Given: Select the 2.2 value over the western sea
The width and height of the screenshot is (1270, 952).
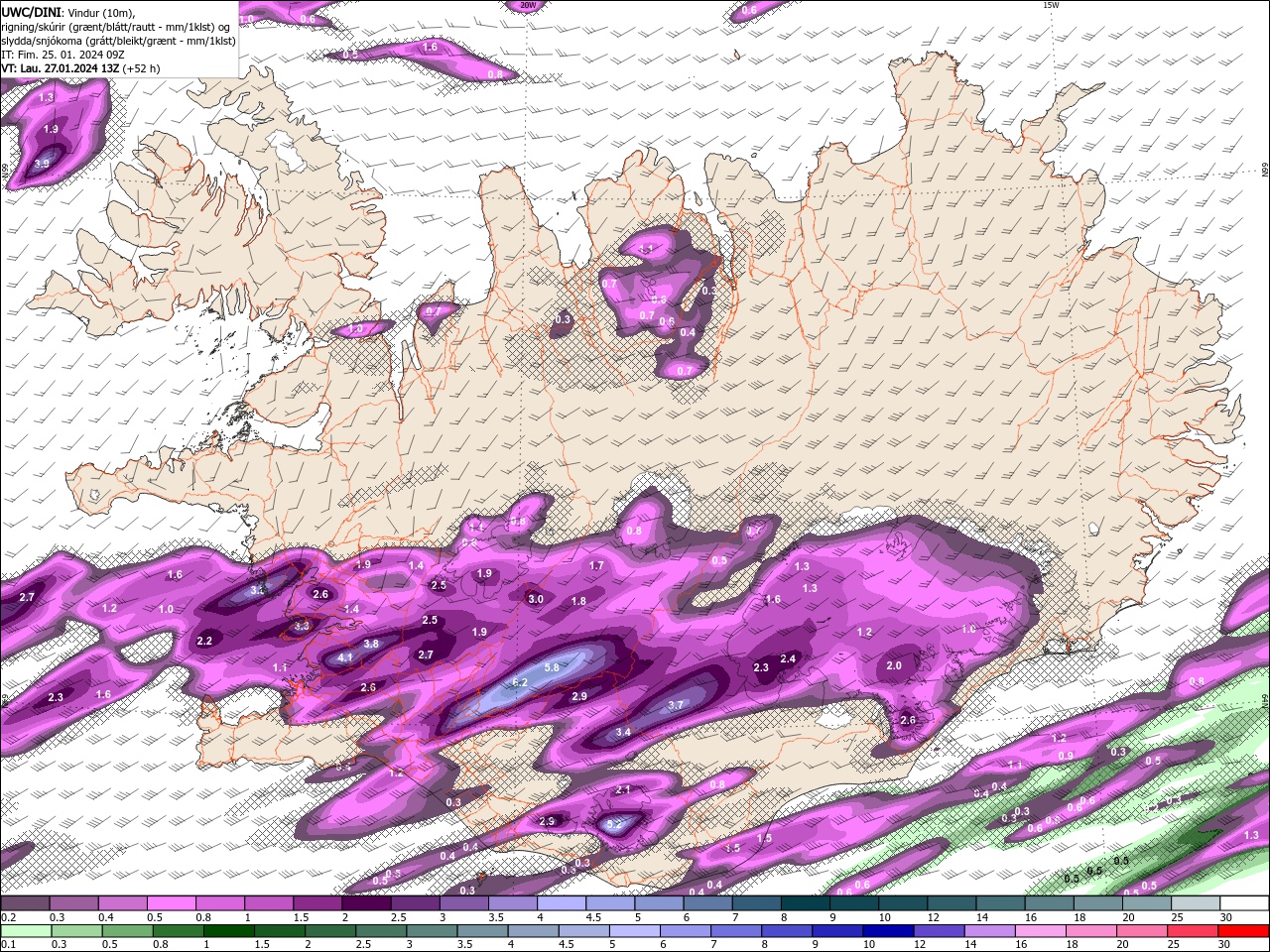Looking at the screenshot, I should coord(204,641).
